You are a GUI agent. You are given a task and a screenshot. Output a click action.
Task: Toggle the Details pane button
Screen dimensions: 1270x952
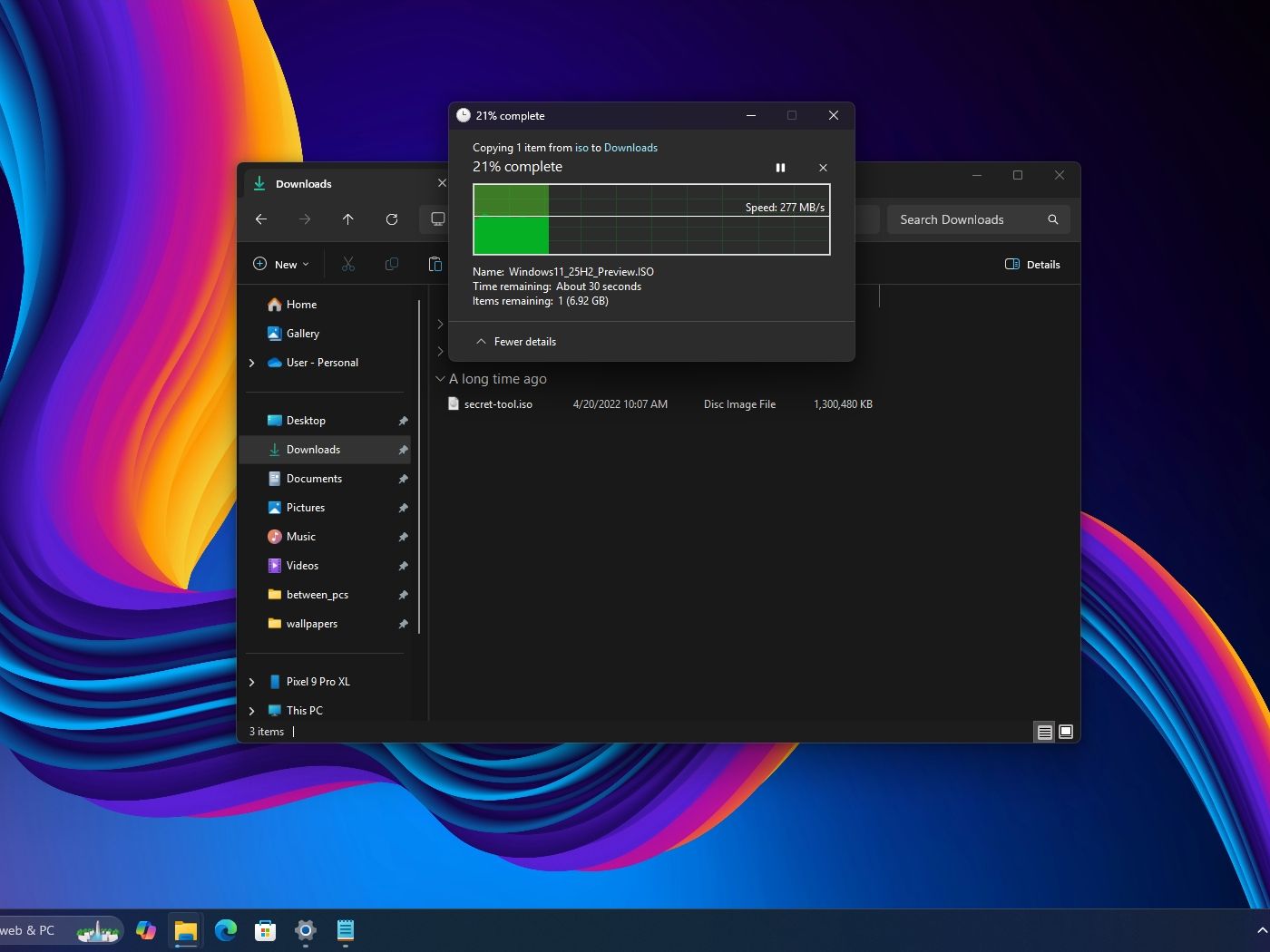click(1032, 265)
